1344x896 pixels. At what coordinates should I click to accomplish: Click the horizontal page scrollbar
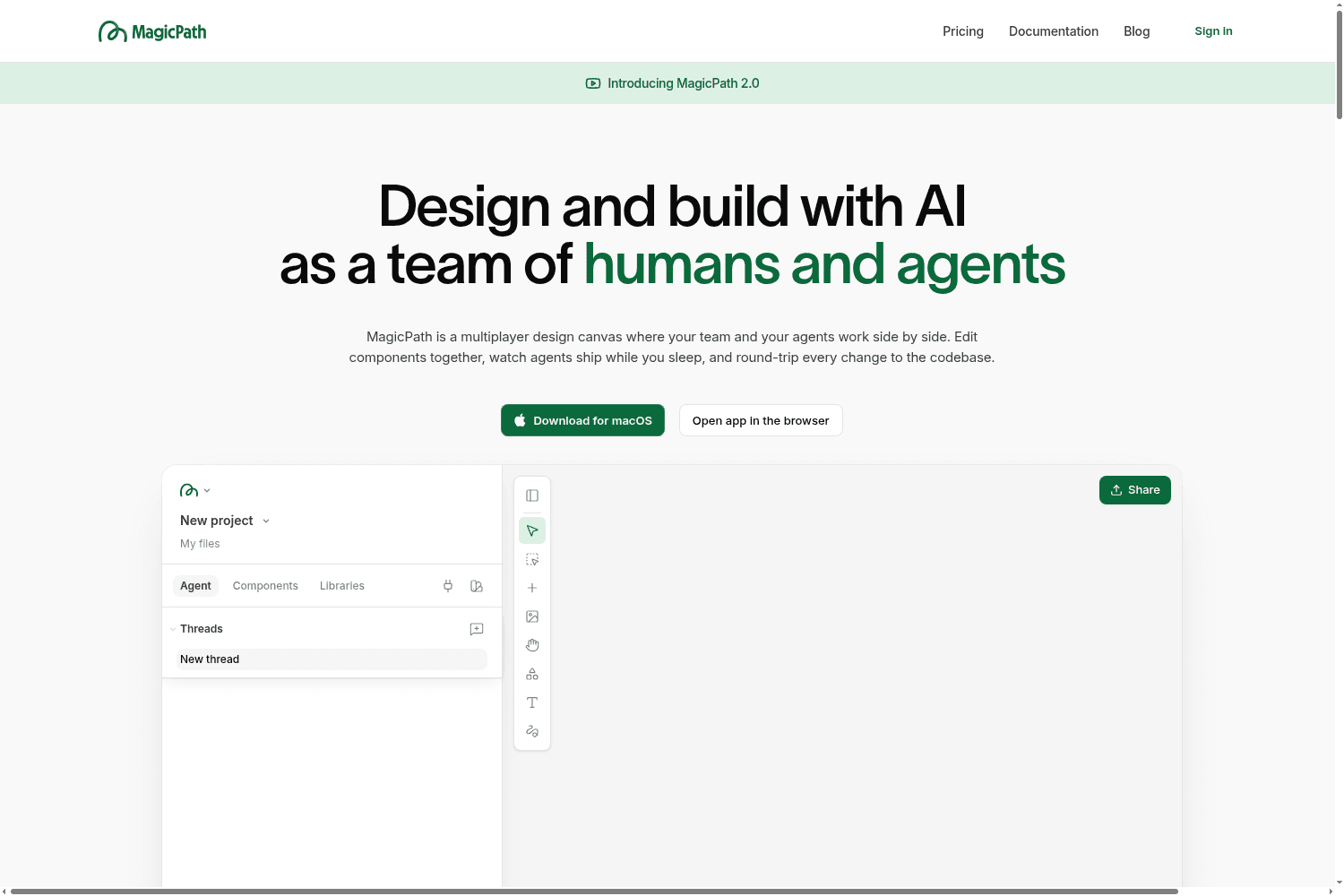(594, 892)
